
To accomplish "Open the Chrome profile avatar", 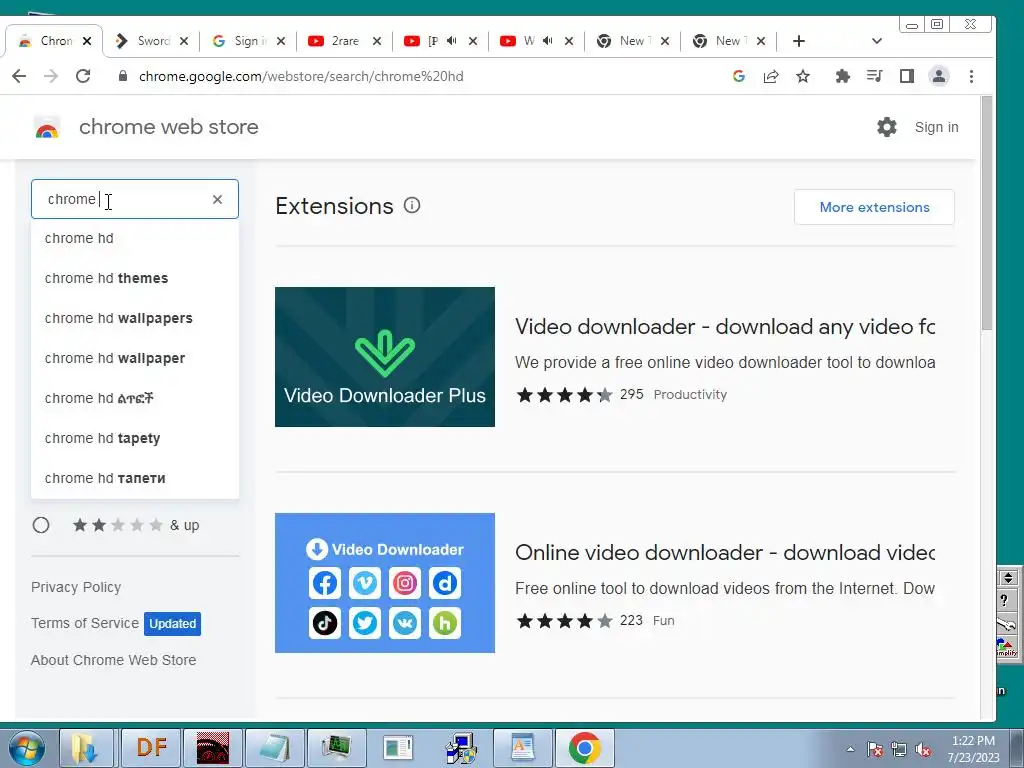I will click(939, 76).
